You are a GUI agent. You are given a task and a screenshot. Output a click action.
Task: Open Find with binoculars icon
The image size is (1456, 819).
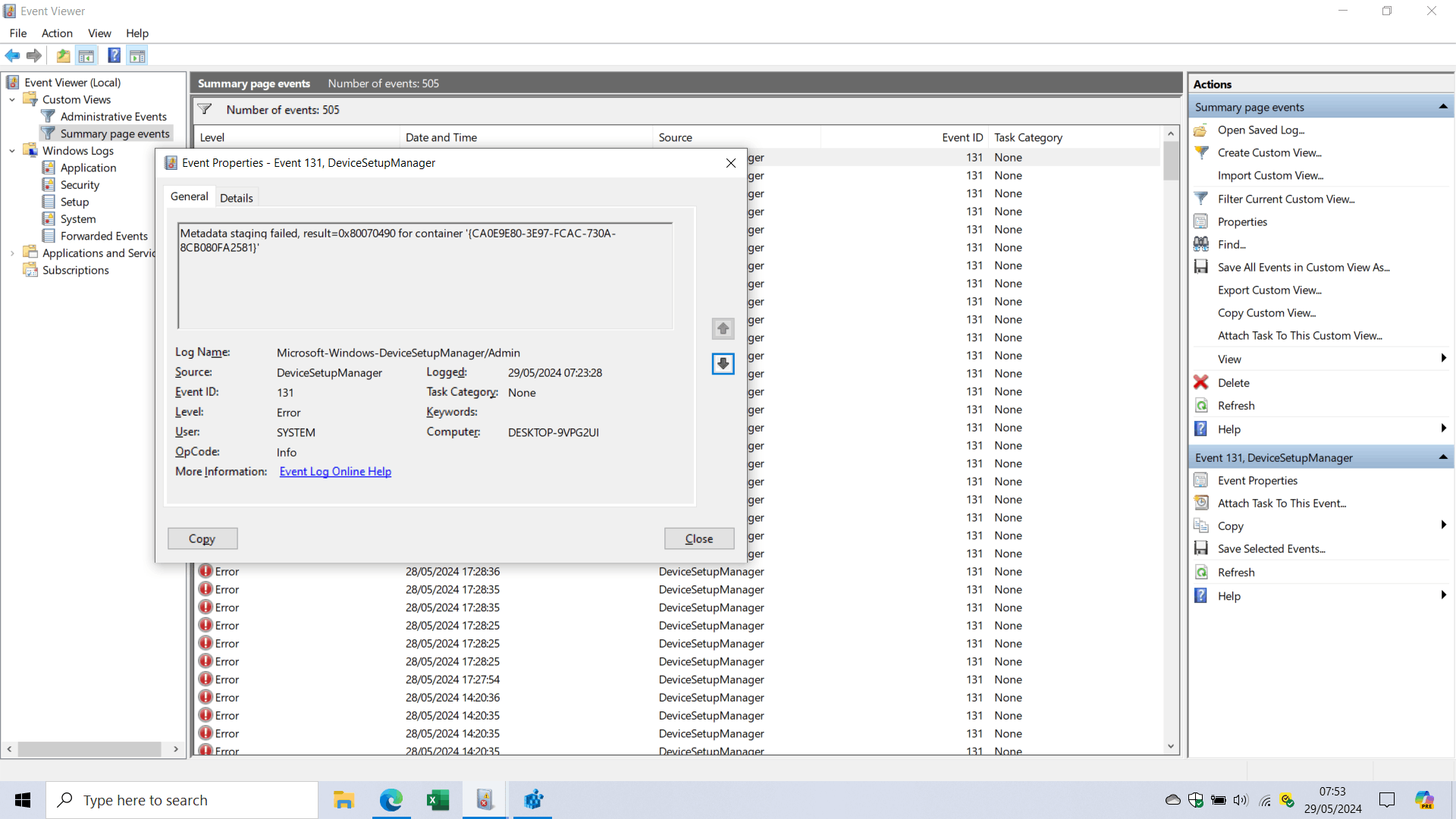coord(1201,244)
